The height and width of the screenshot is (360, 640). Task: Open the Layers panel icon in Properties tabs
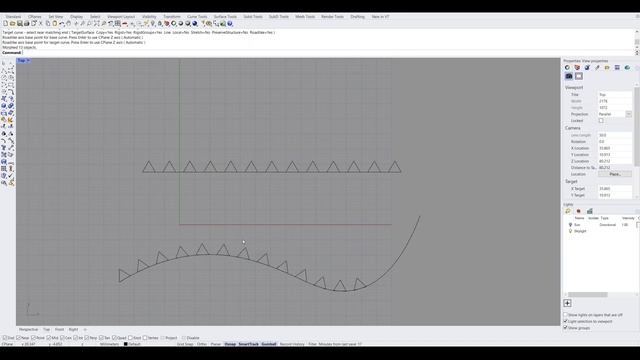pyautogui.click(x=577, y=67)
